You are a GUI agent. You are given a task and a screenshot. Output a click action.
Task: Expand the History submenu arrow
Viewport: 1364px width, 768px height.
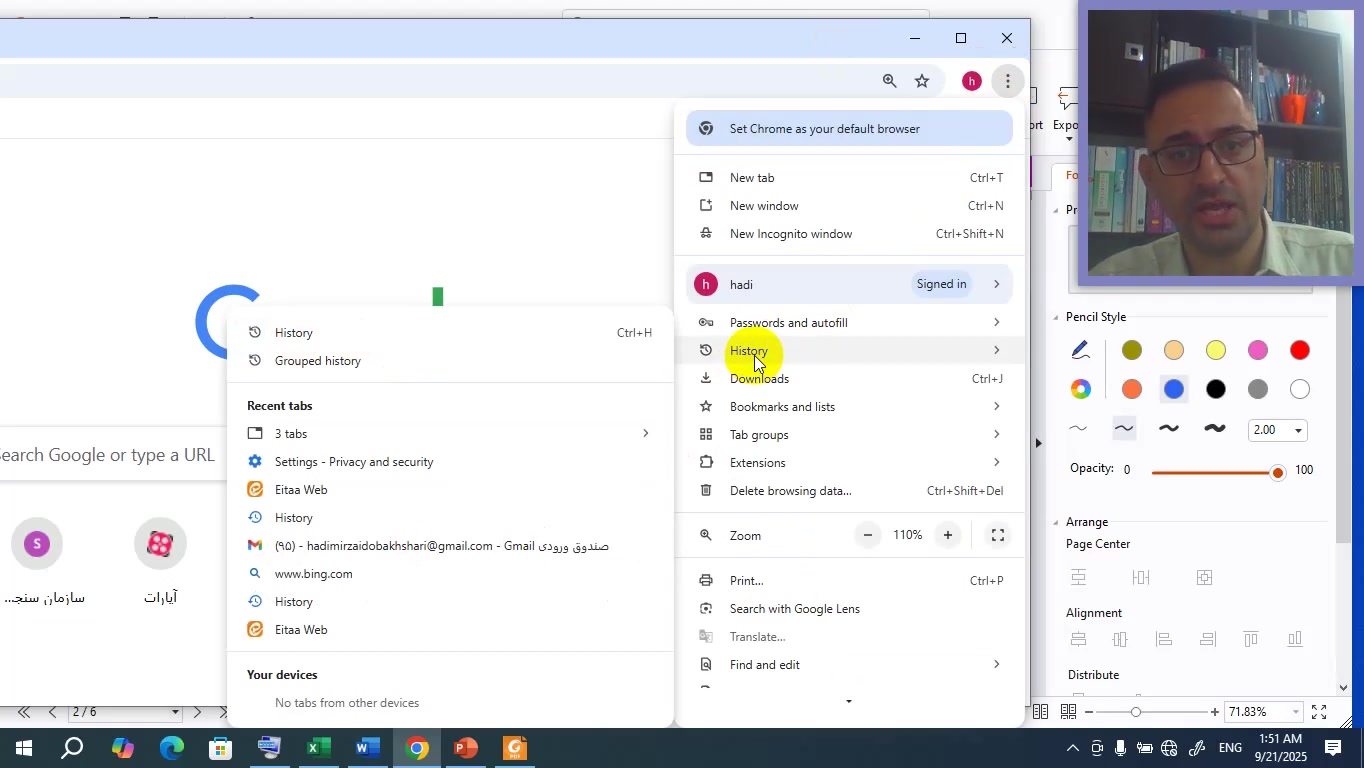tap(996, 350)
